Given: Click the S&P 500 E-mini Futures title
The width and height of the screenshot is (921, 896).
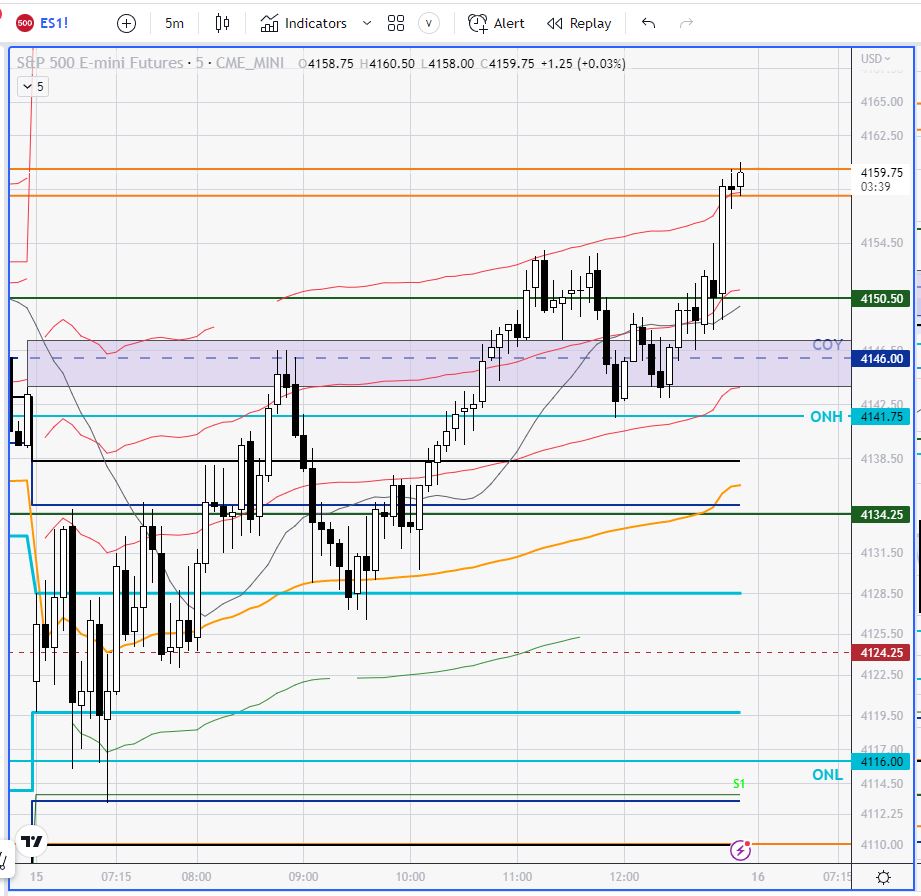Looking at the screenshot, I should (x=100, y=63).
